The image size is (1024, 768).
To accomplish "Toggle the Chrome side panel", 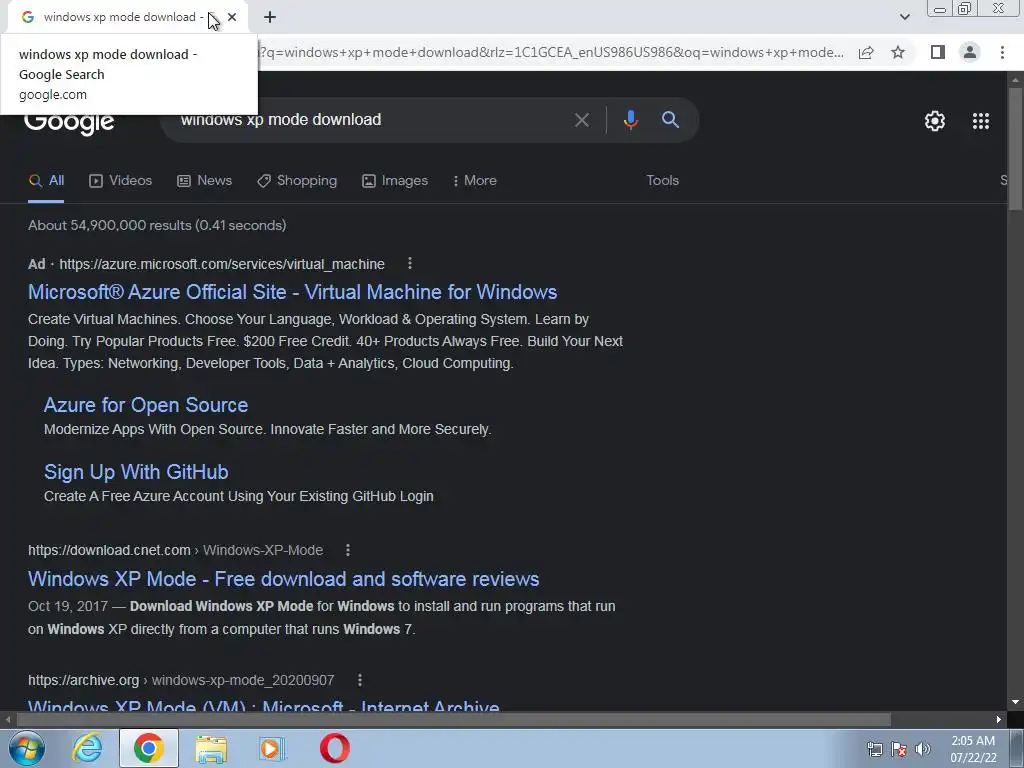I will click(x=938, y=52).
